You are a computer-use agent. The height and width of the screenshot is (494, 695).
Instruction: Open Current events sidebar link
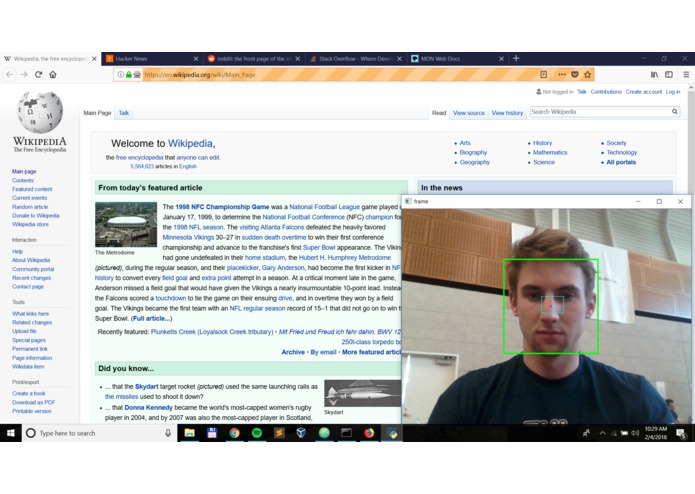tap(29, 198)
